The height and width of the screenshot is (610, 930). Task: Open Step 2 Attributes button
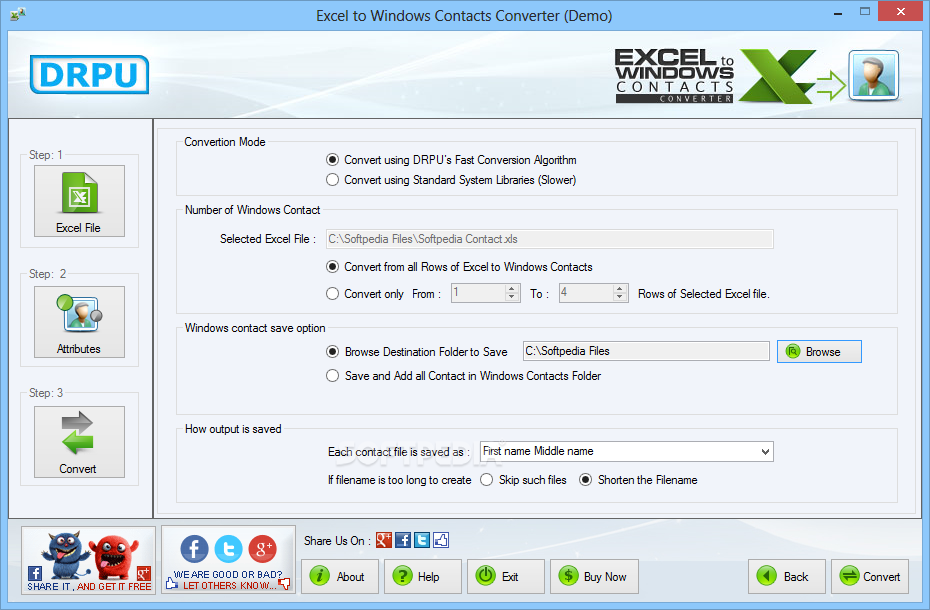79,322
